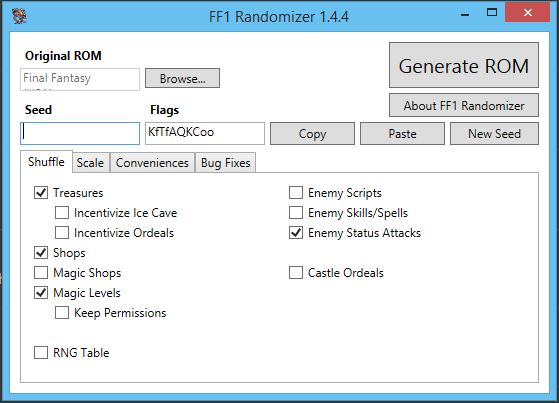Image resolution: width=559 pixels, height=403 pixels.
Task: Enable Incentivize Ice Cave option
Action: tap(62, 213)
